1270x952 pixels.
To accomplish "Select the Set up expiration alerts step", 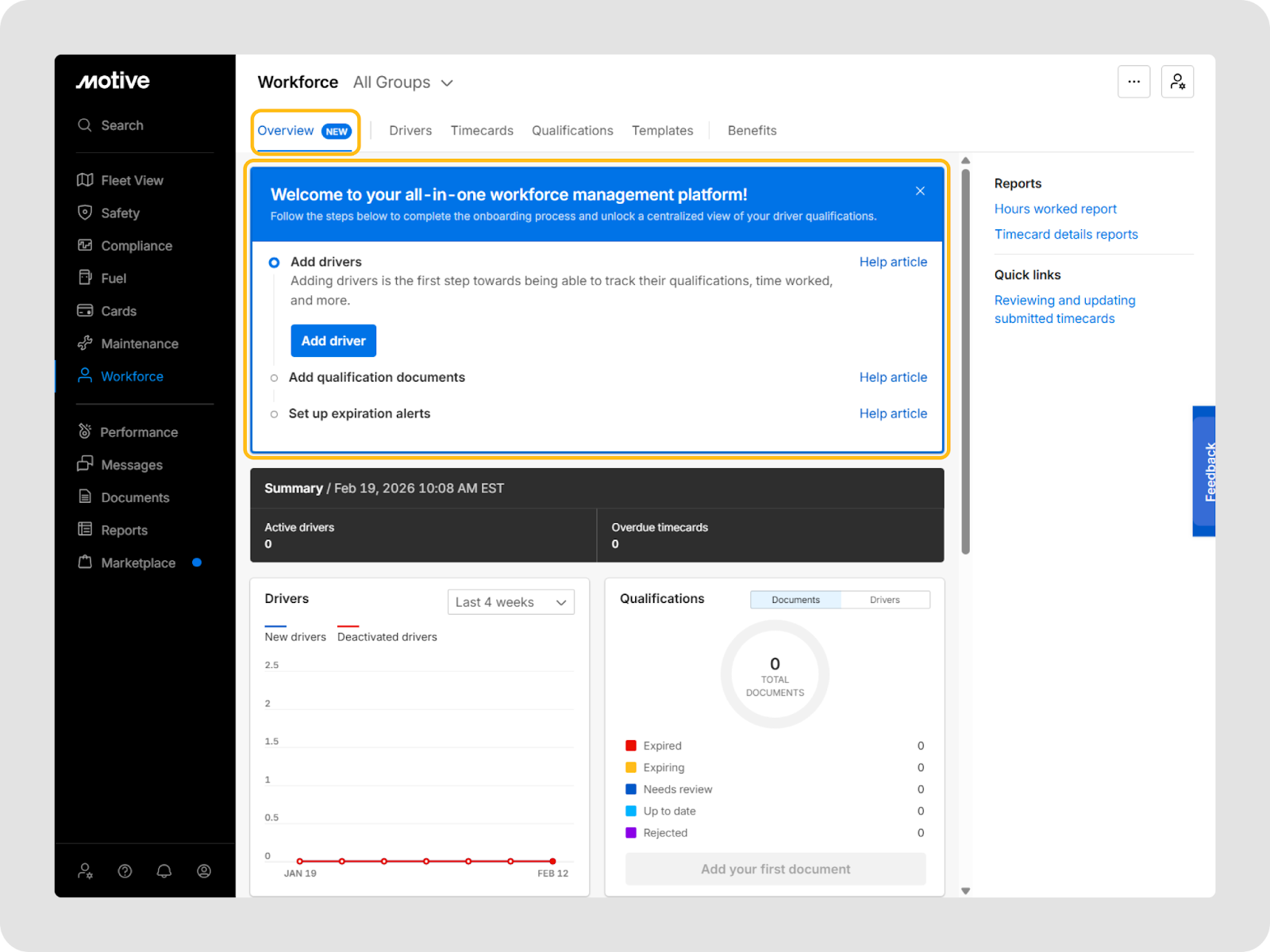I will pyautogui.click(x=359, y=413).
